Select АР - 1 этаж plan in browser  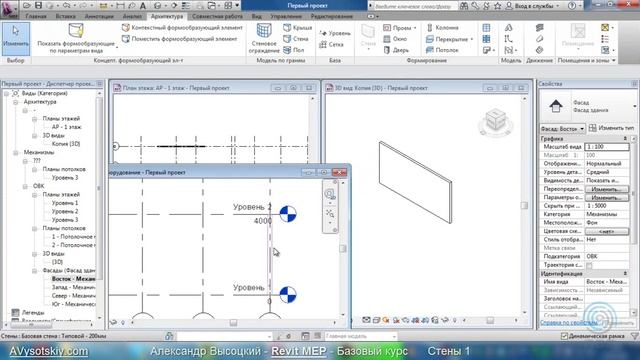click(66, 127)
